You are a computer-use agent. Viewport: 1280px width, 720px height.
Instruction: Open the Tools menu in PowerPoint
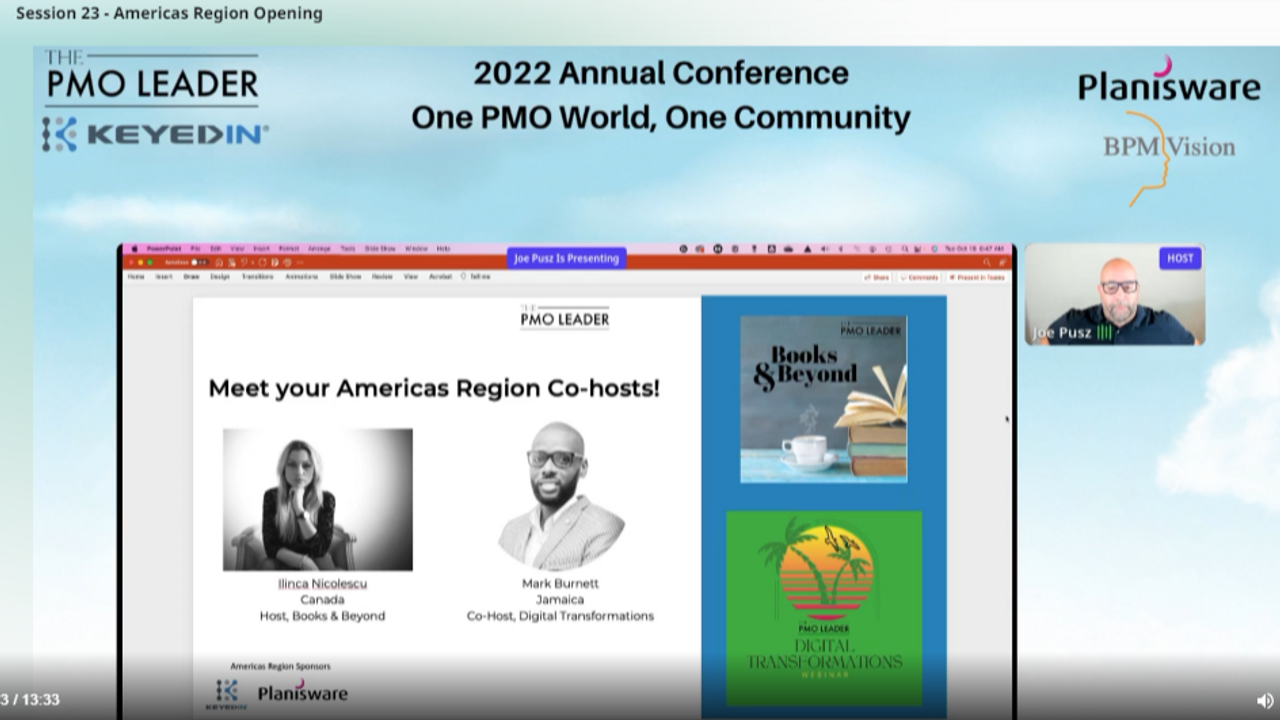(348, 248)
